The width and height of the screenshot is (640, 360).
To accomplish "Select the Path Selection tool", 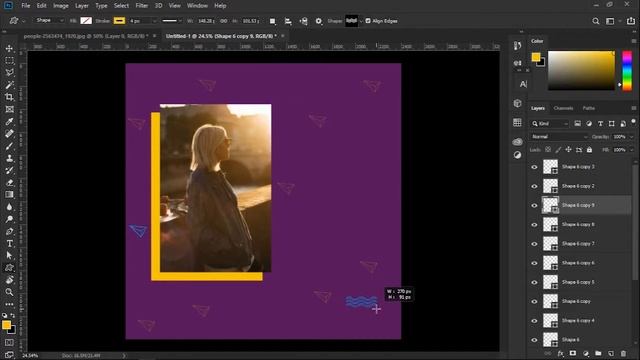I will tap(9, 256).
